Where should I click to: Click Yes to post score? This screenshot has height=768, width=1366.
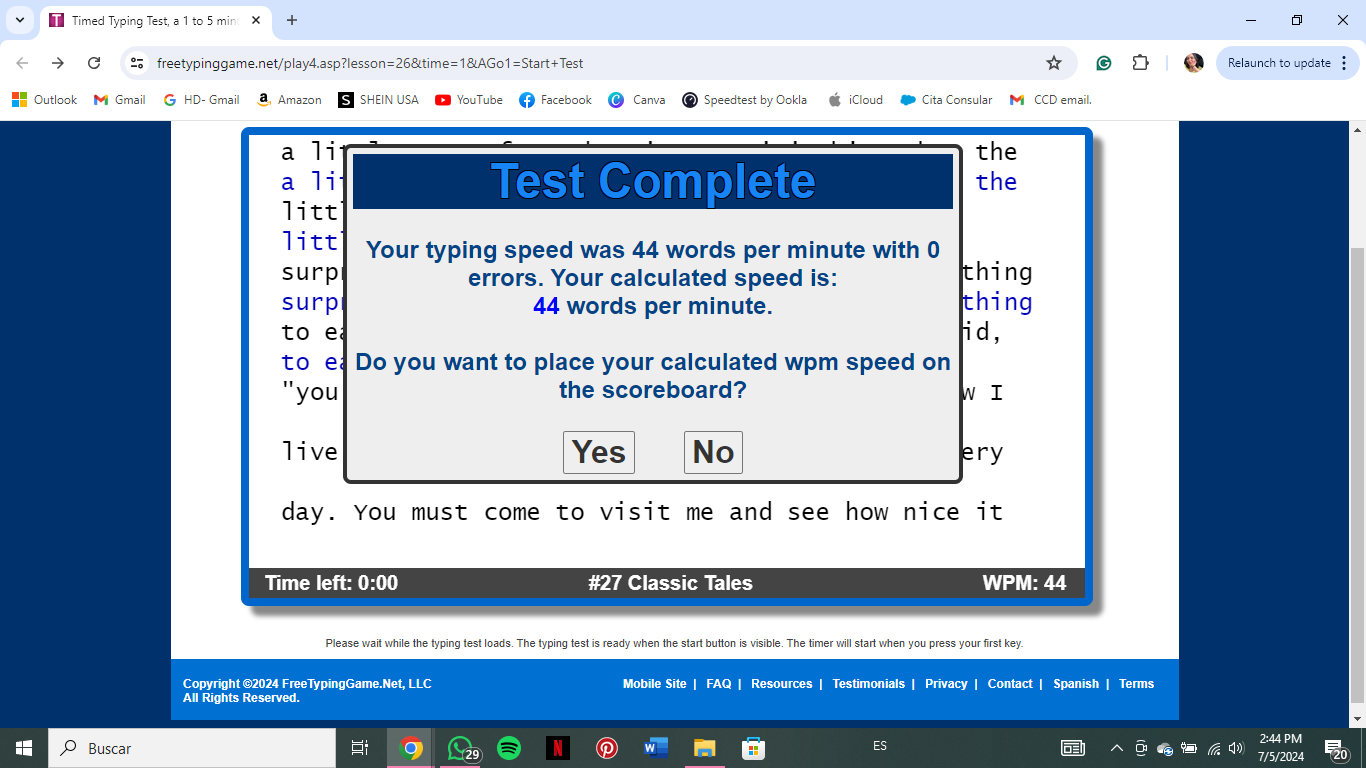coord(599,452)
